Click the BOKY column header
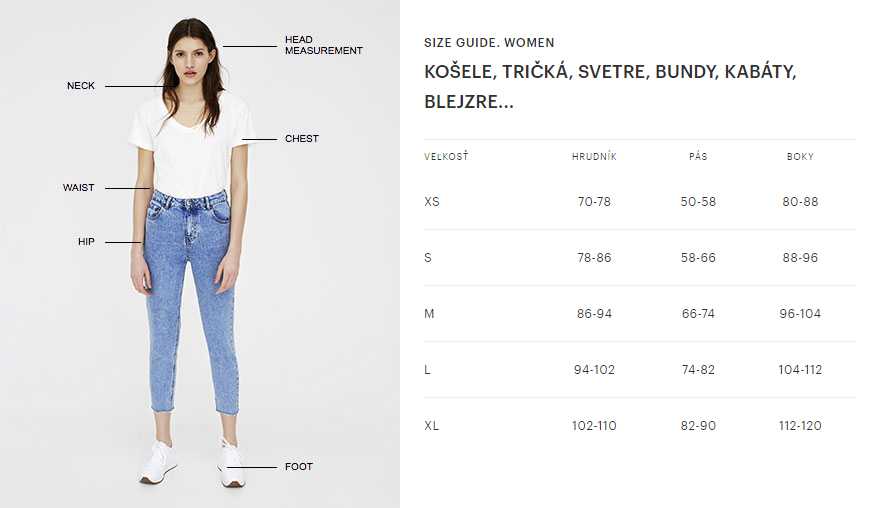 [x=800, y=156]
